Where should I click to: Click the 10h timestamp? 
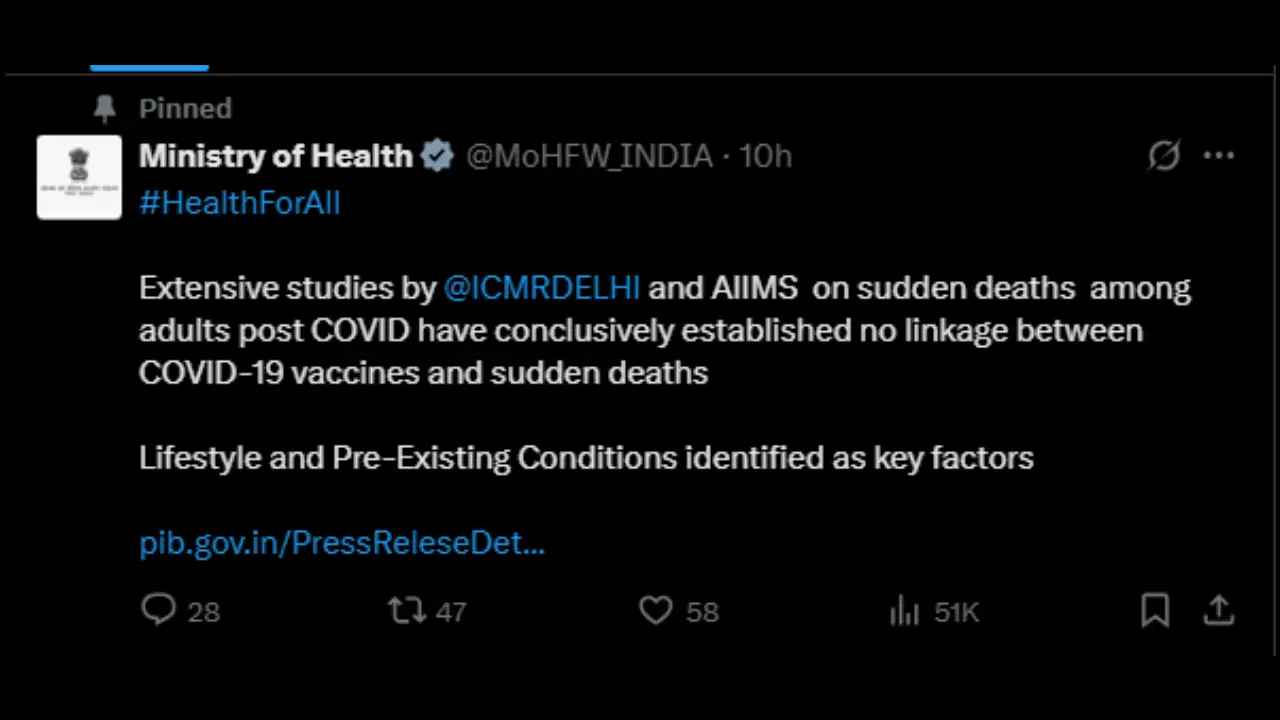click(765, 156)
